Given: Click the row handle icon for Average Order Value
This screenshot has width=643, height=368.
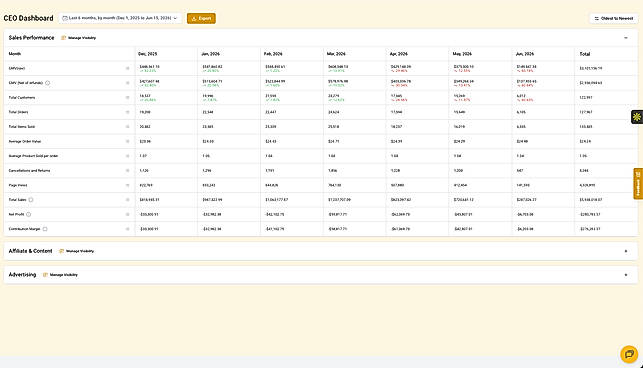Looking at the screenshot, I should pos(128,142).
